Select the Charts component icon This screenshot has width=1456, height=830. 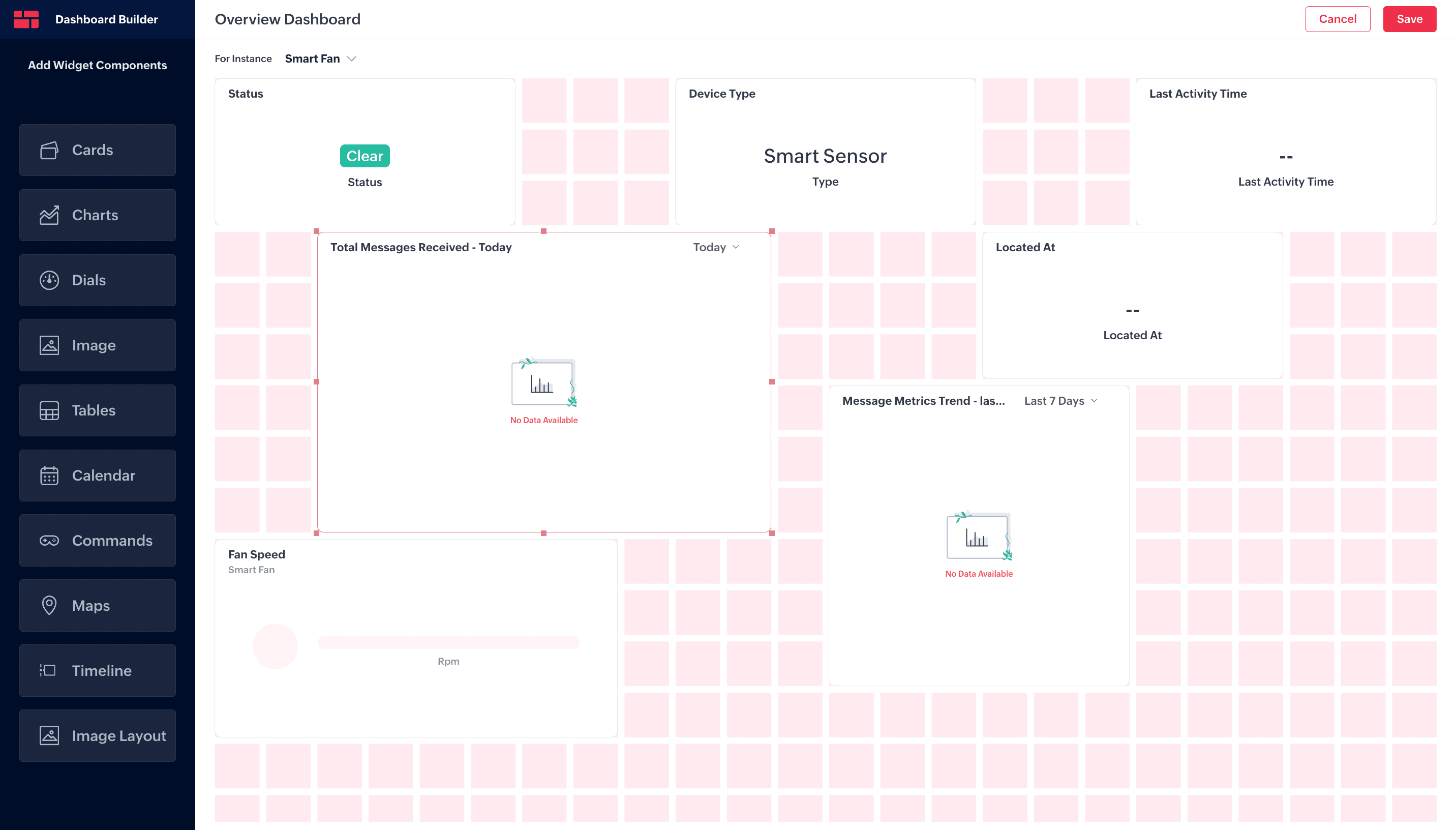pyautogui.click(x=49, y=215)
